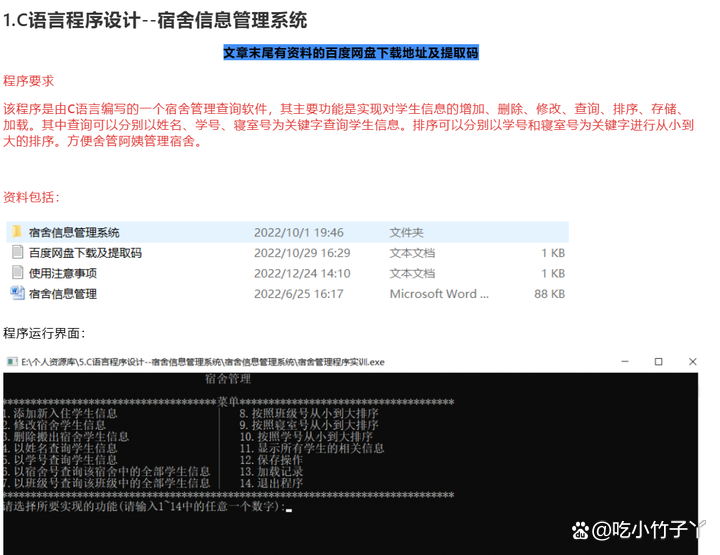Click menu option 9 按照寝室号从小到大排序
This screenshot has width=720, height=555.
pos(309,425)
